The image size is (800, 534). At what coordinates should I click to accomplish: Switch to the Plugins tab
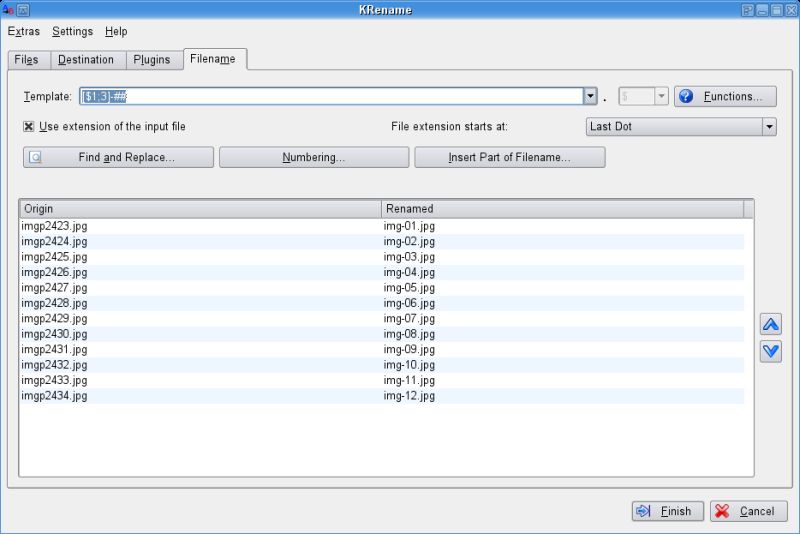(x=155, y=60)
